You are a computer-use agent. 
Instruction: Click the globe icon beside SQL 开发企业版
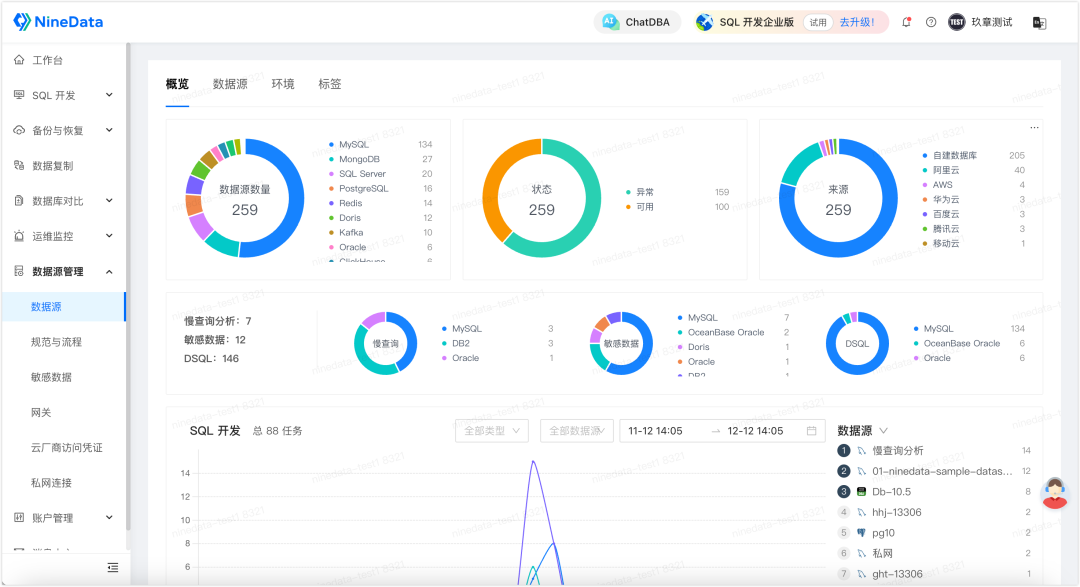705,22
